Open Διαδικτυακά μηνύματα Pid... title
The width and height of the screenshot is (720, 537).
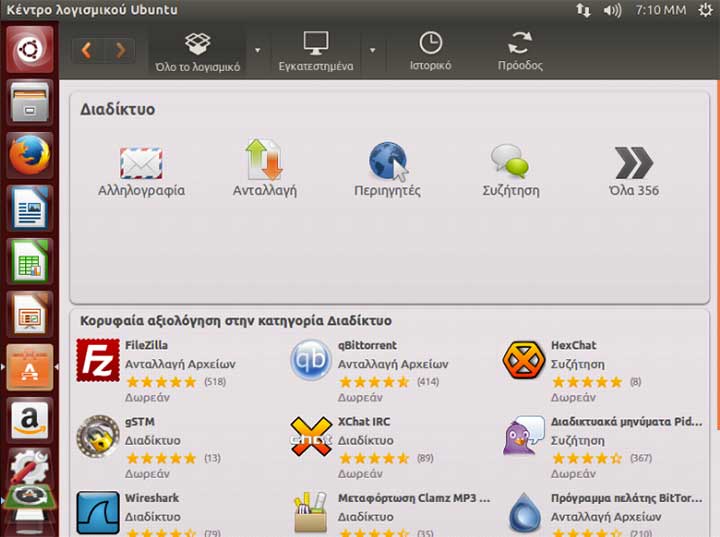point(627,422)
